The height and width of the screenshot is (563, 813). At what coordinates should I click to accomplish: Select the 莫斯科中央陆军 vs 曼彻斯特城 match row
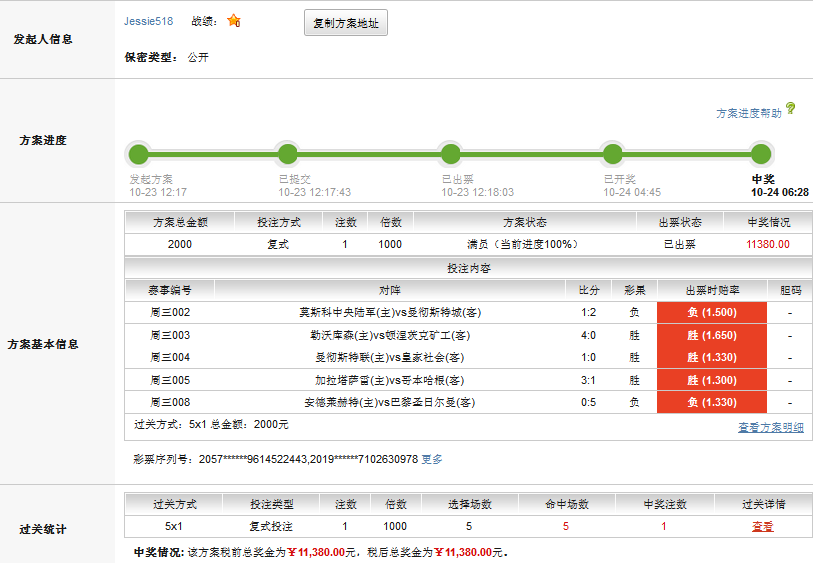click(400, 313)
